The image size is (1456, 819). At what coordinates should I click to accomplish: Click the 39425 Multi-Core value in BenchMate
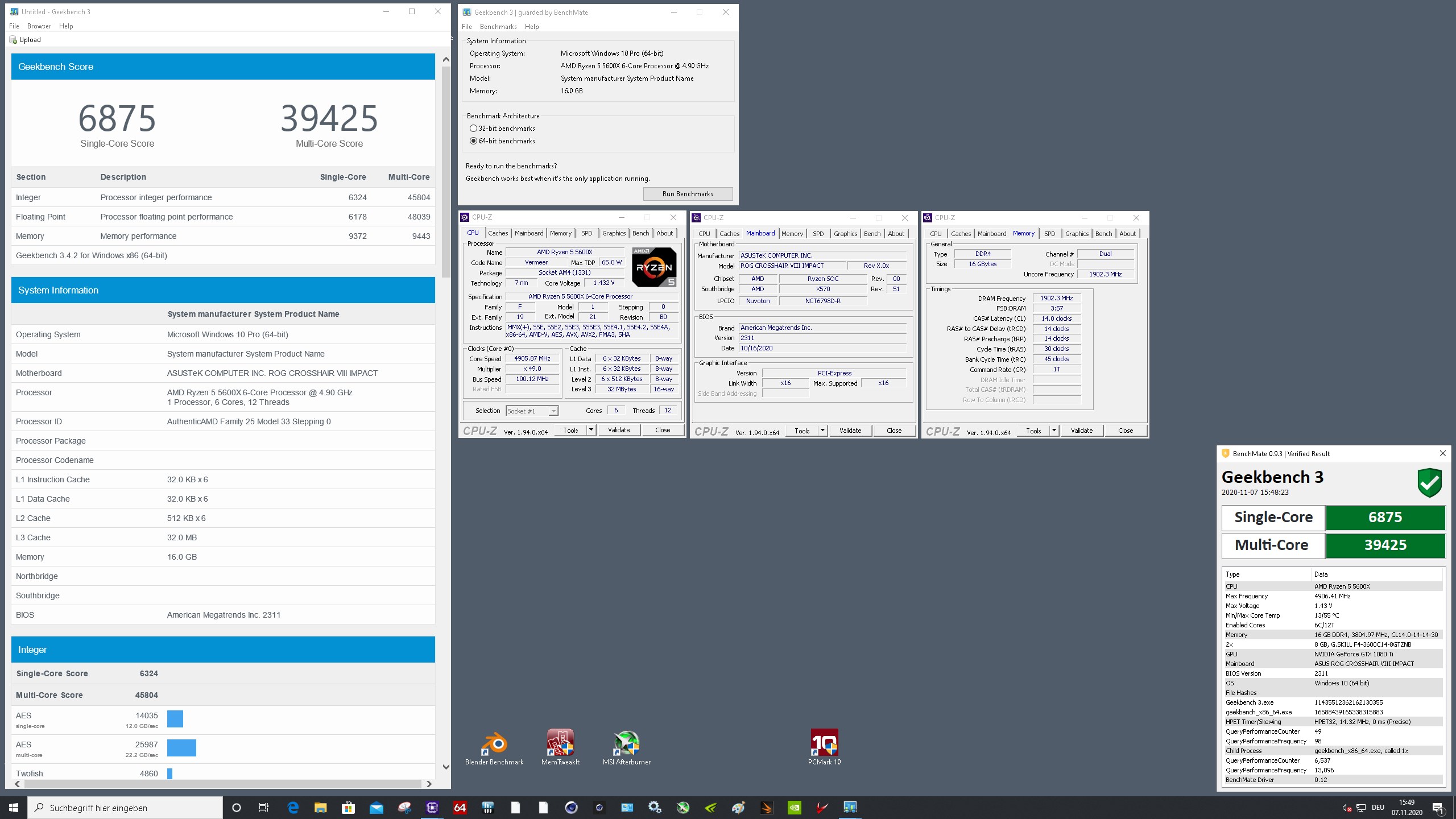pyautogui.click(x=1385, y=545)
